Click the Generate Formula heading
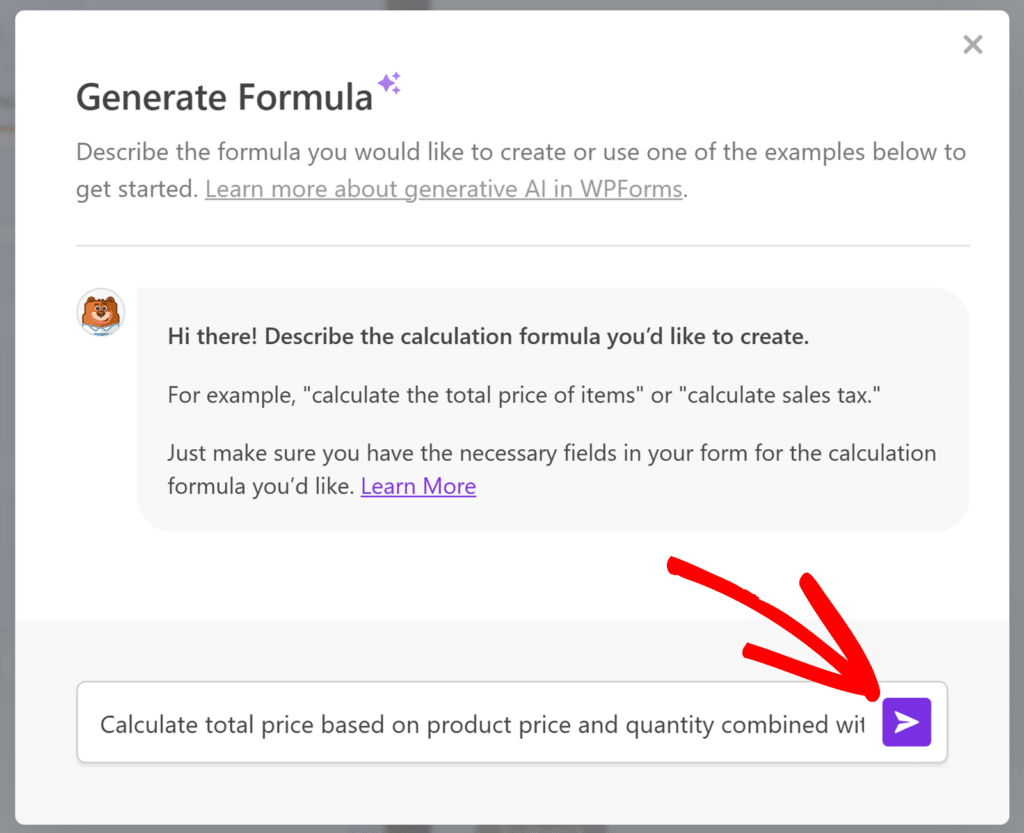Viewport: 1024px width, 833px height. [x=224, y=97]
